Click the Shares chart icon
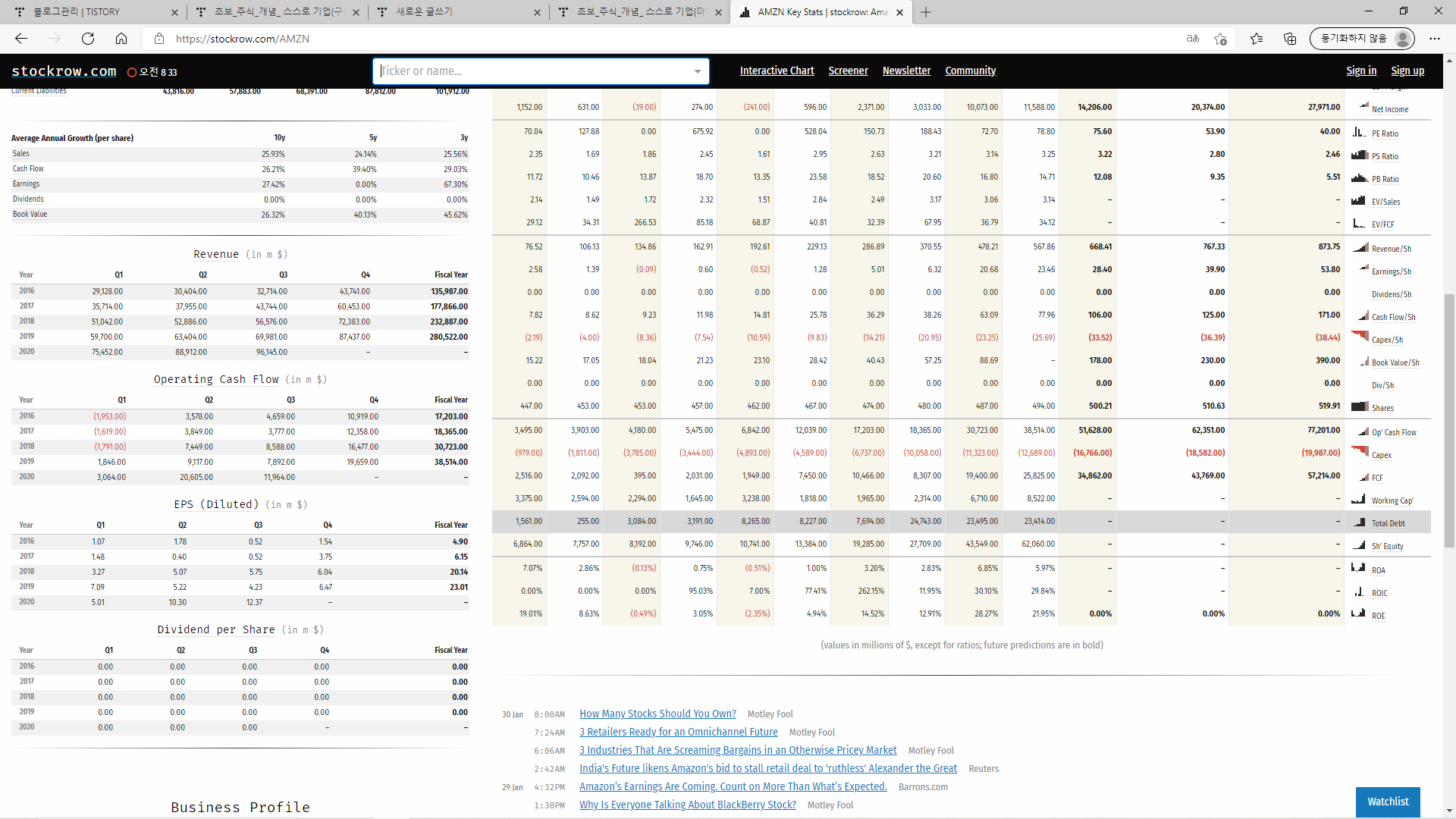1456x819 pixels. 1360,406
